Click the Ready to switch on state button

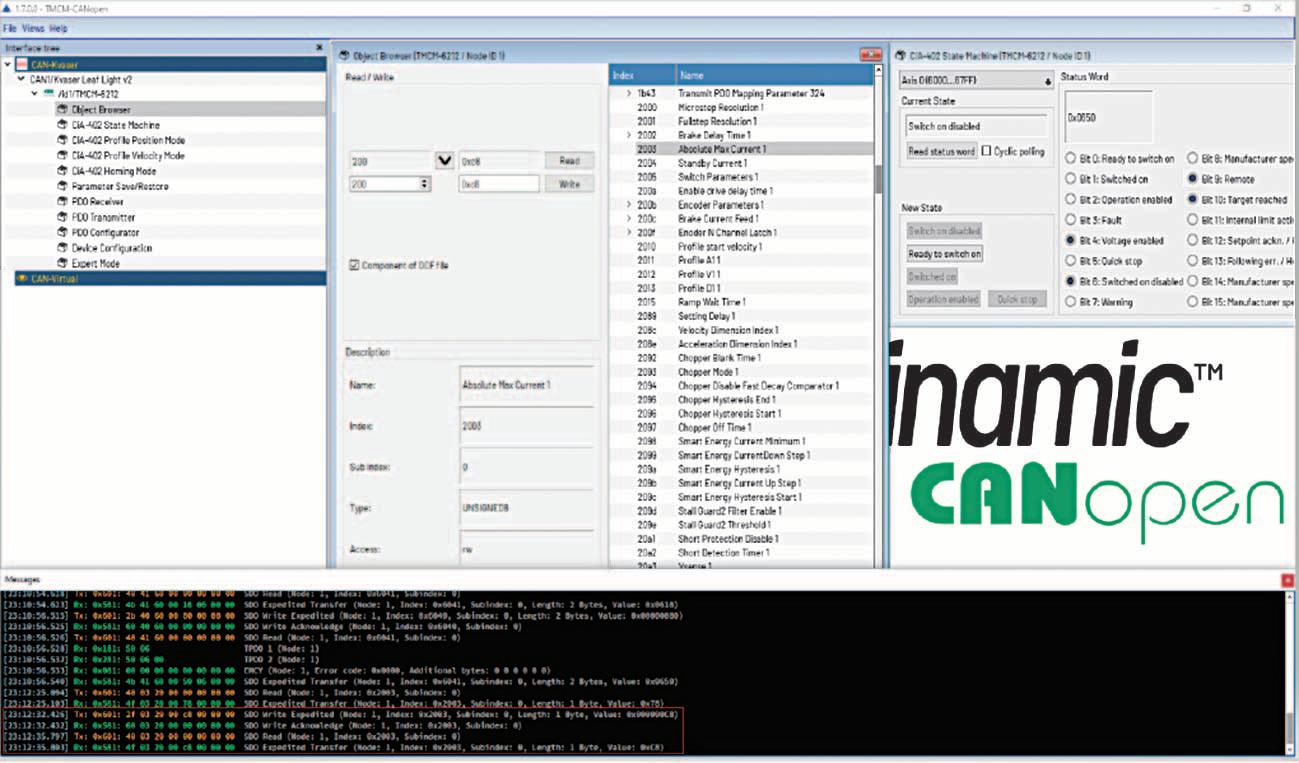pyautogui.click(x=944, y=254)
